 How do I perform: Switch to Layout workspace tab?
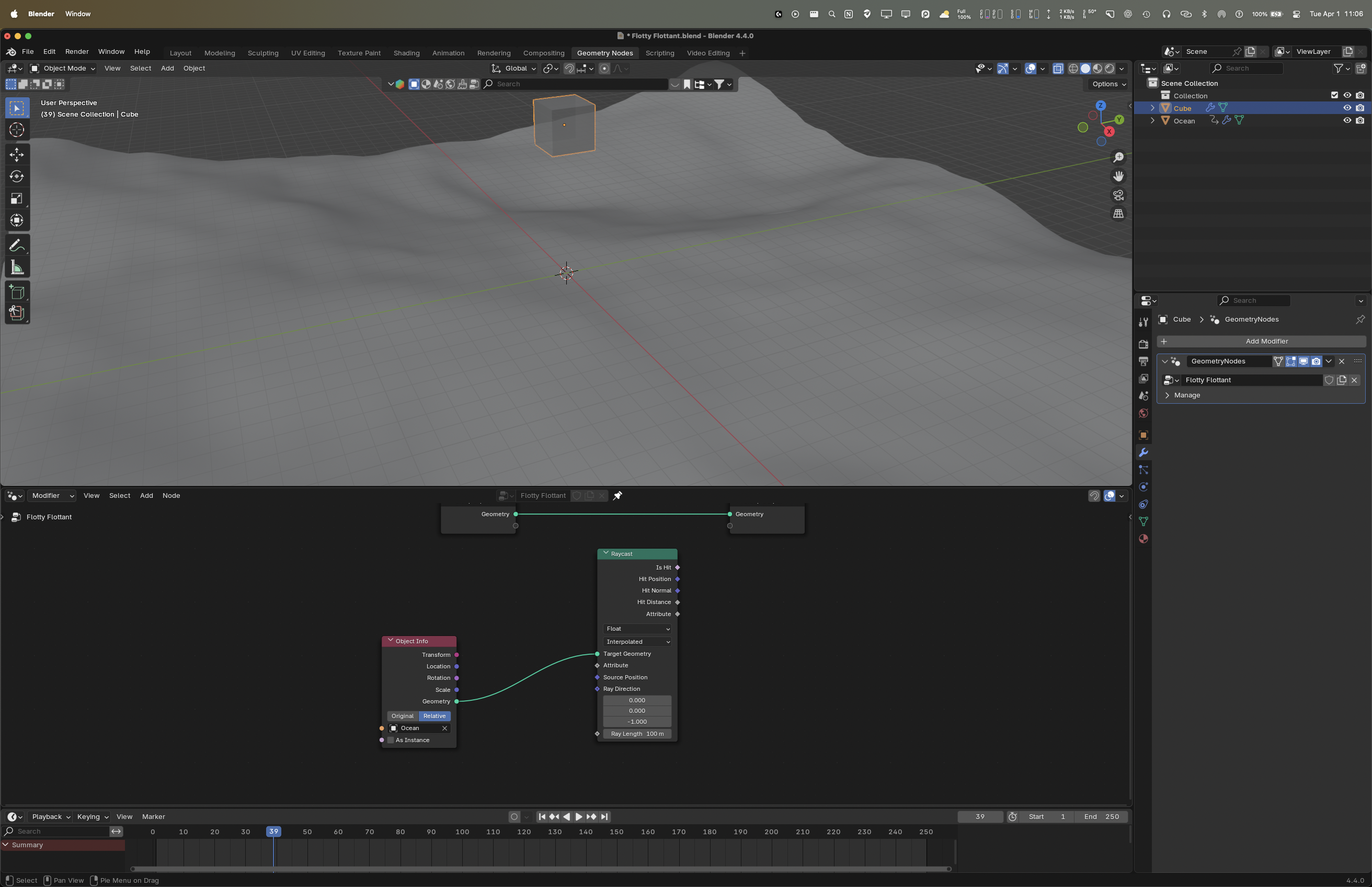(x=180, y=53)
